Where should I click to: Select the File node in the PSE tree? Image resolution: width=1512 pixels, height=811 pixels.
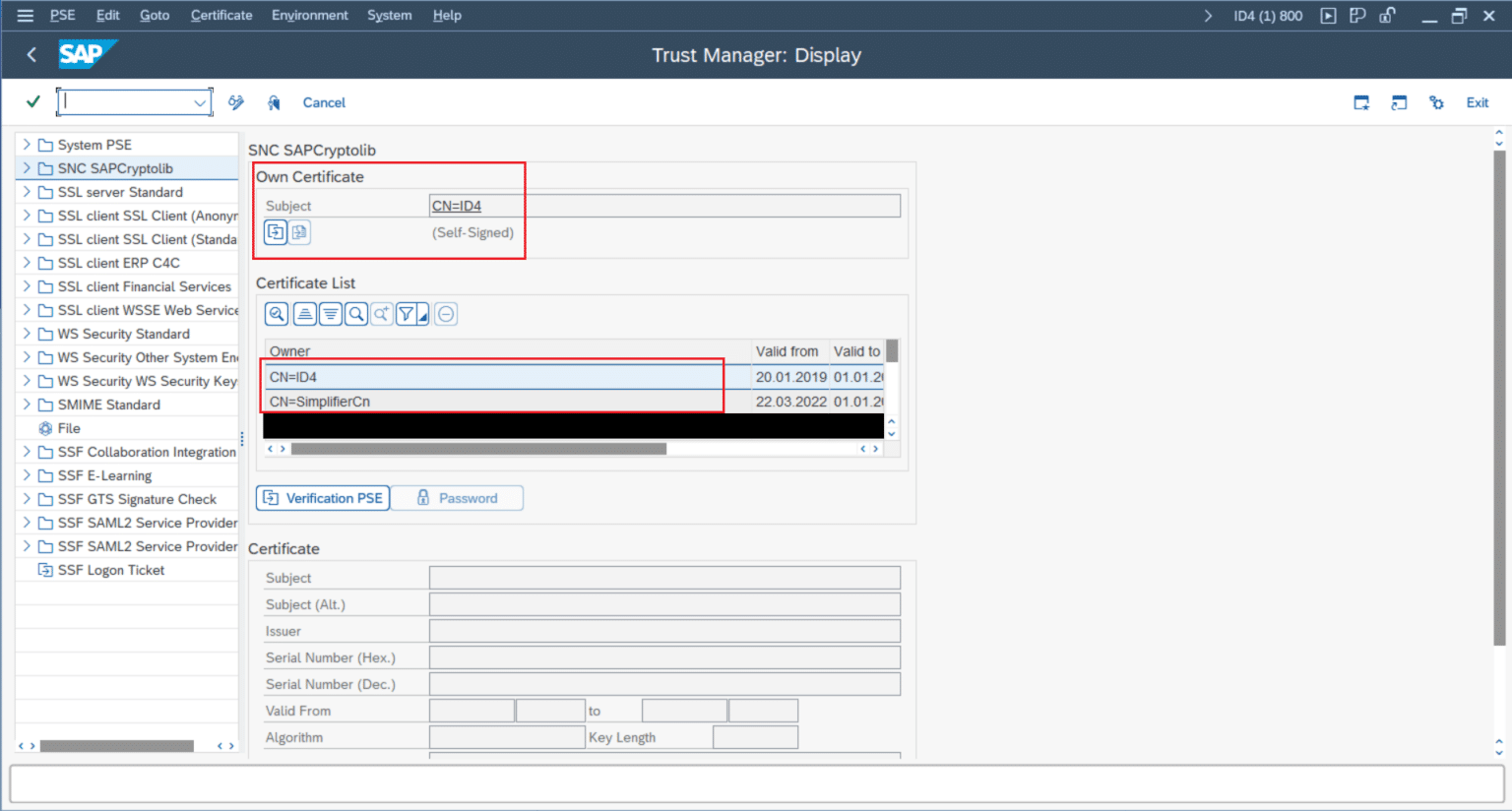(69, 428)
